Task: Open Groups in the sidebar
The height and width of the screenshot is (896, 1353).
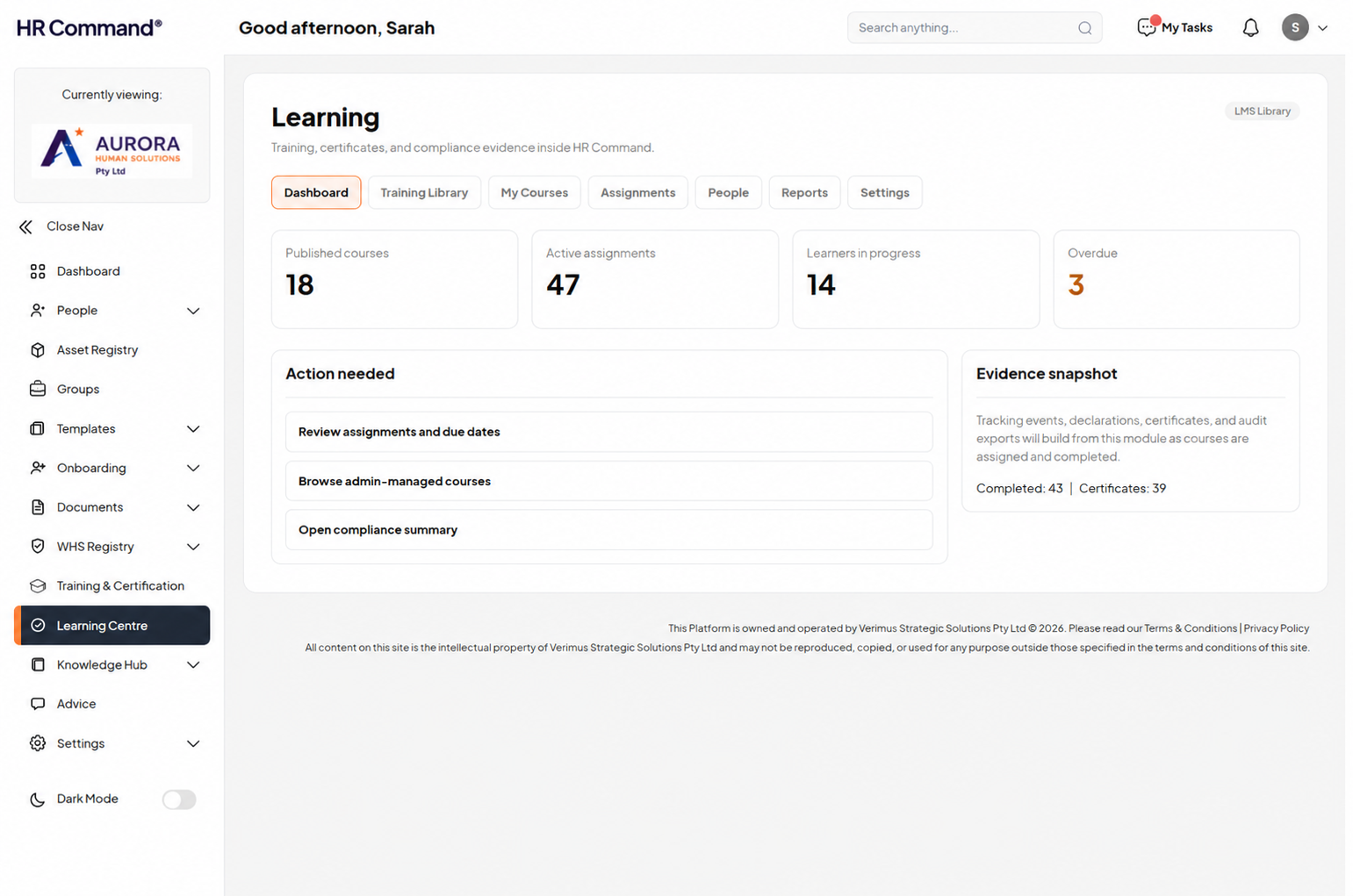Action: [x=112, y=389]
